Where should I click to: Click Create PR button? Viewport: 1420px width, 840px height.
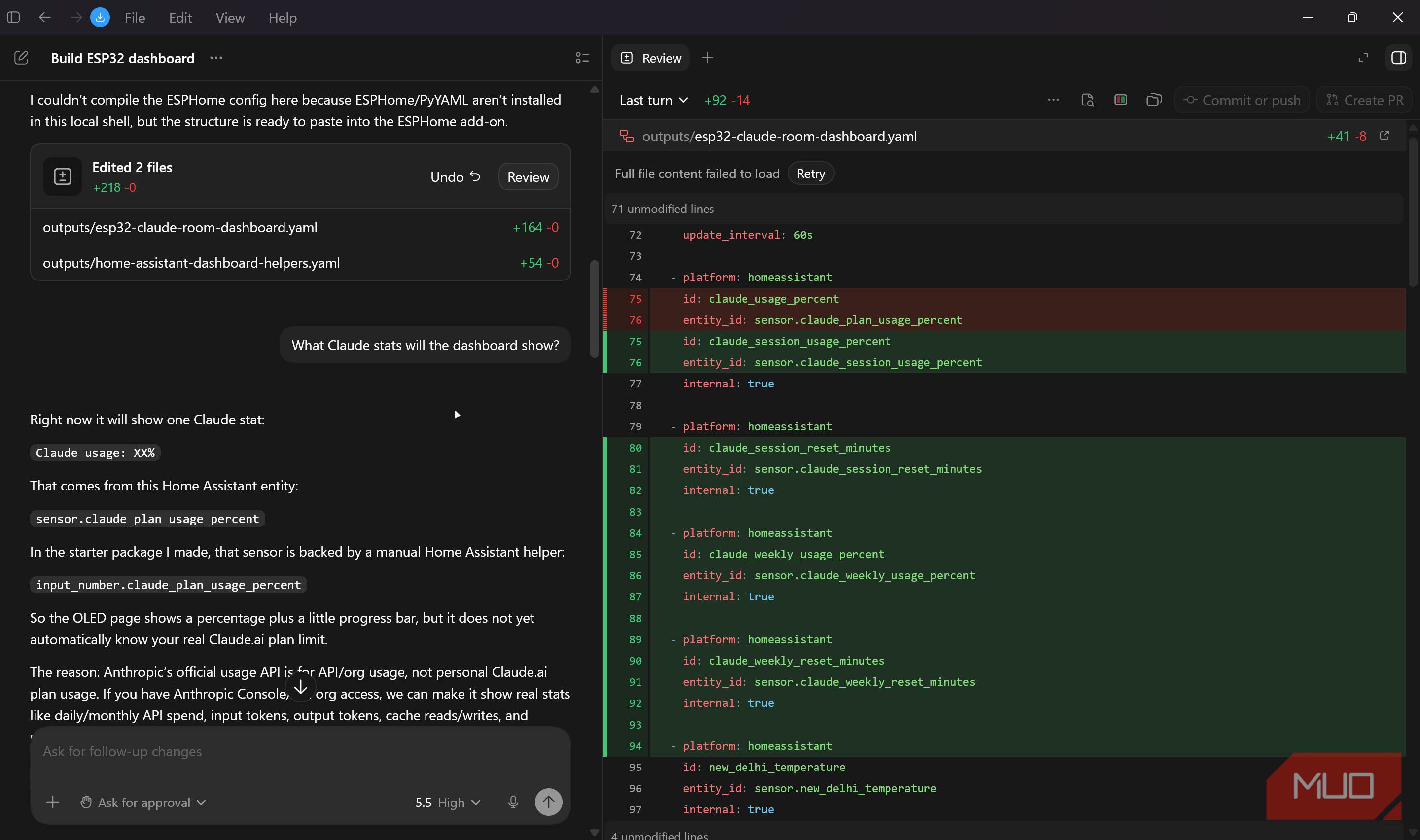pyautogui.click(x=1365, y=100)
